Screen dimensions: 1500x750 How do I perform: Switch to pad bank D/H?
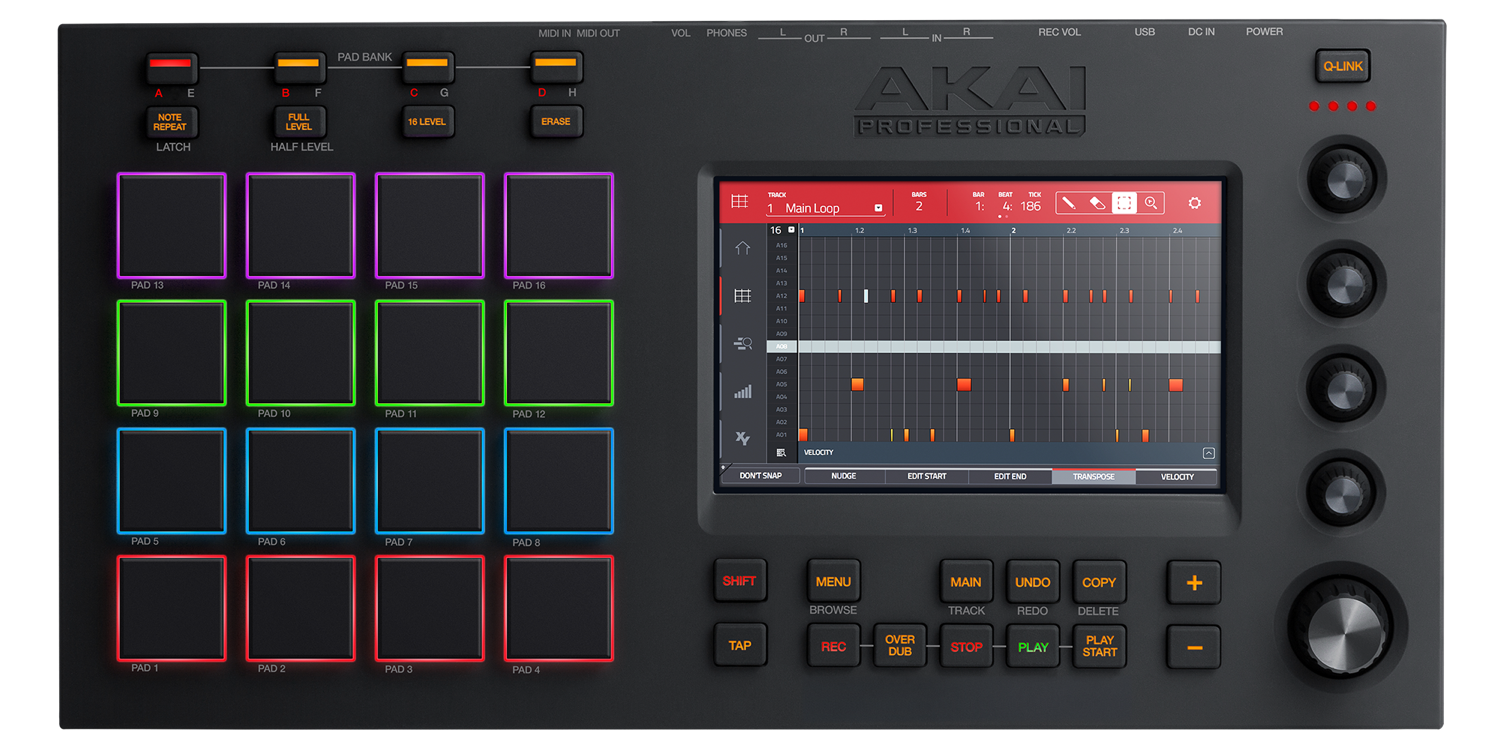(556, 67)
